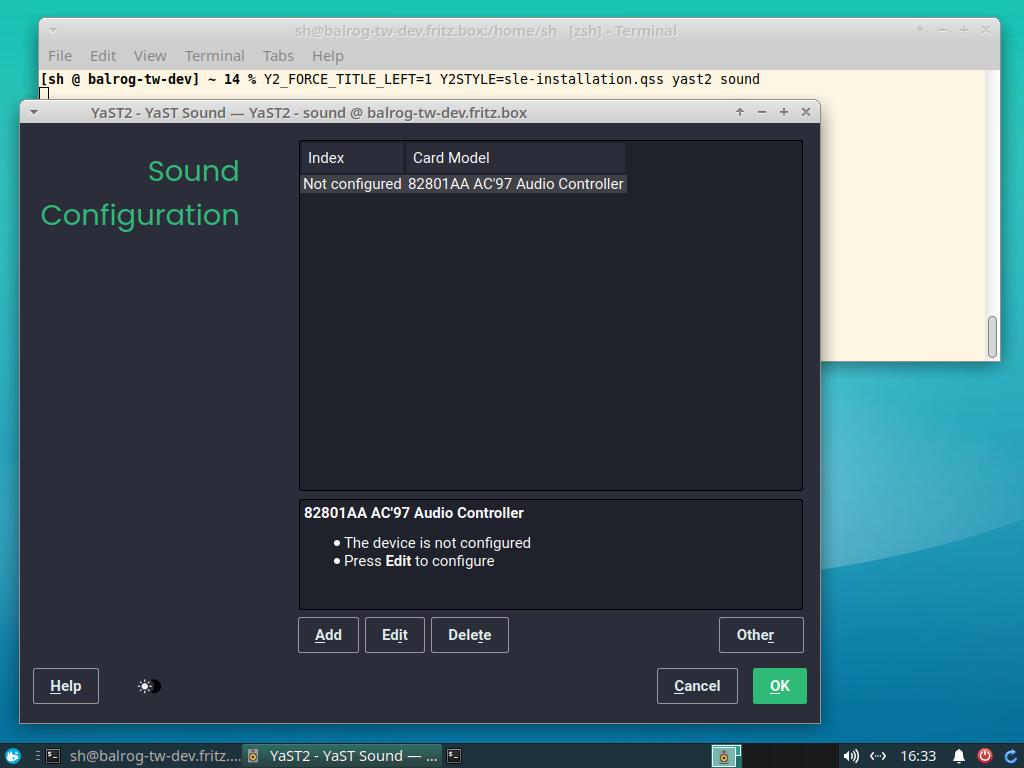Image resolution: width=1024 pixels, height=768 pixels.
Task: Click the Sound Configuration heading
Action: pyautogui.click(x=140, y=193)
